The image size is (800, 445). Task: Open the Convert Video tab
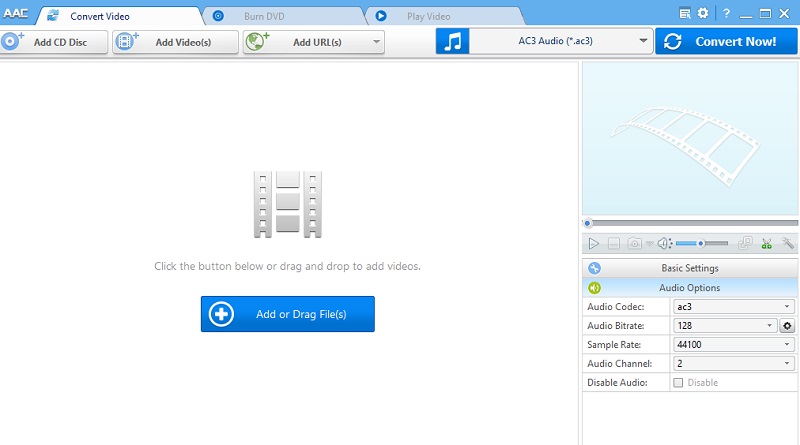click(119, 16)
